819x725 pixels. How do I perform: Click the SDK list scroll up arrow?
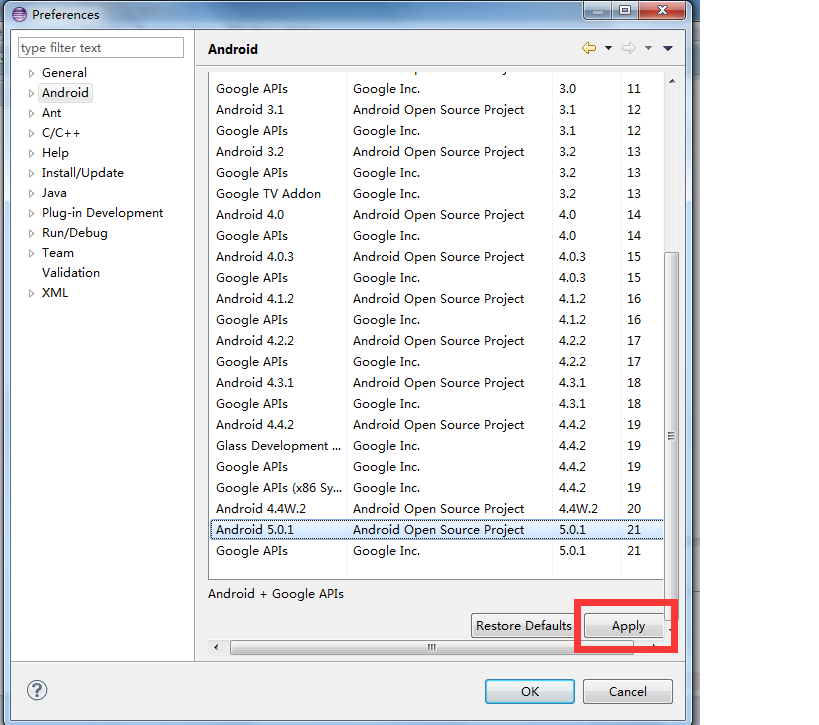672,81
